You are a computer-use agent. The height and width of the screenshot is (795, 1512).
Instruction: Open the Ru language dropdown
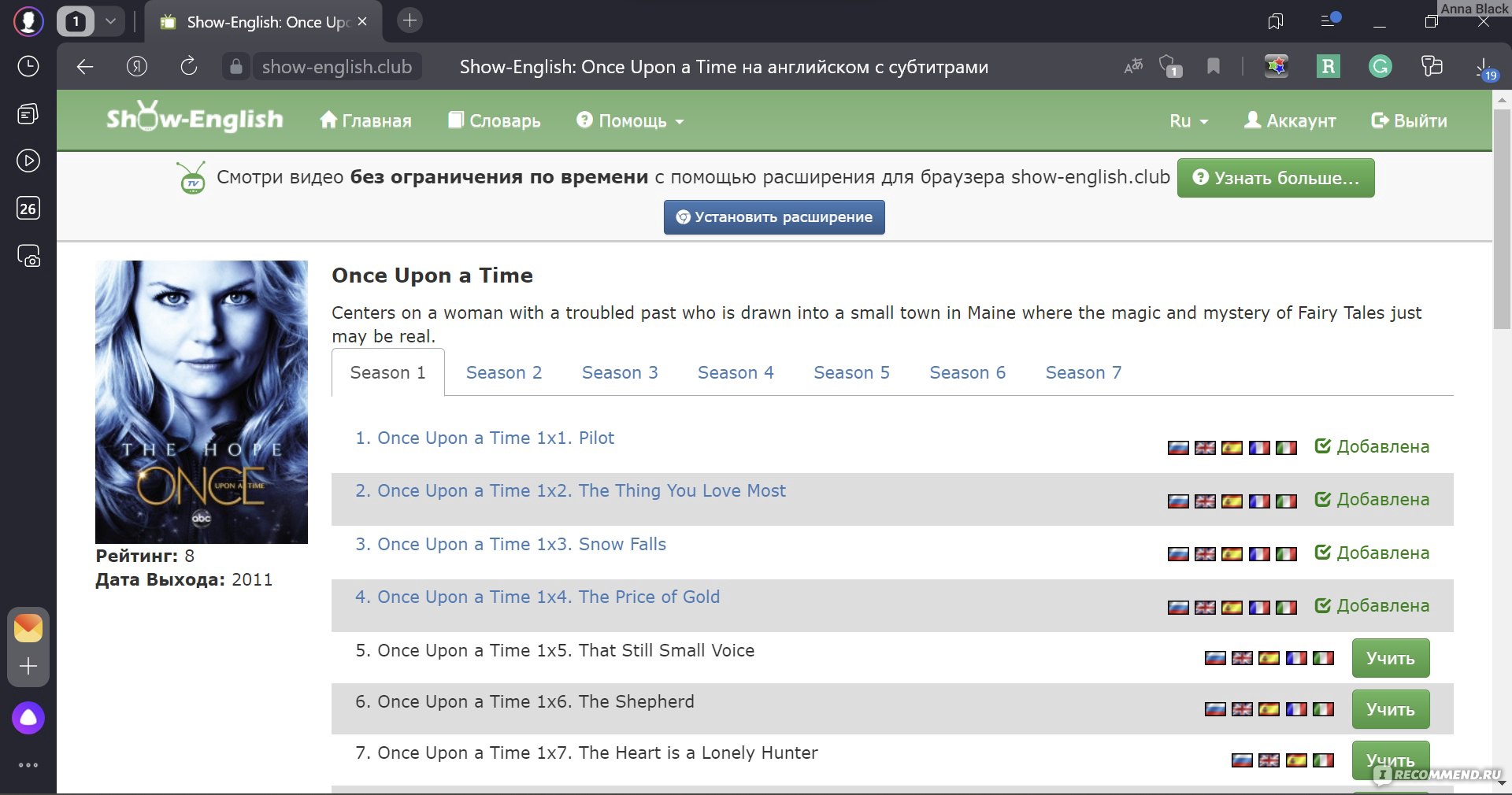tap(1188, 120)
